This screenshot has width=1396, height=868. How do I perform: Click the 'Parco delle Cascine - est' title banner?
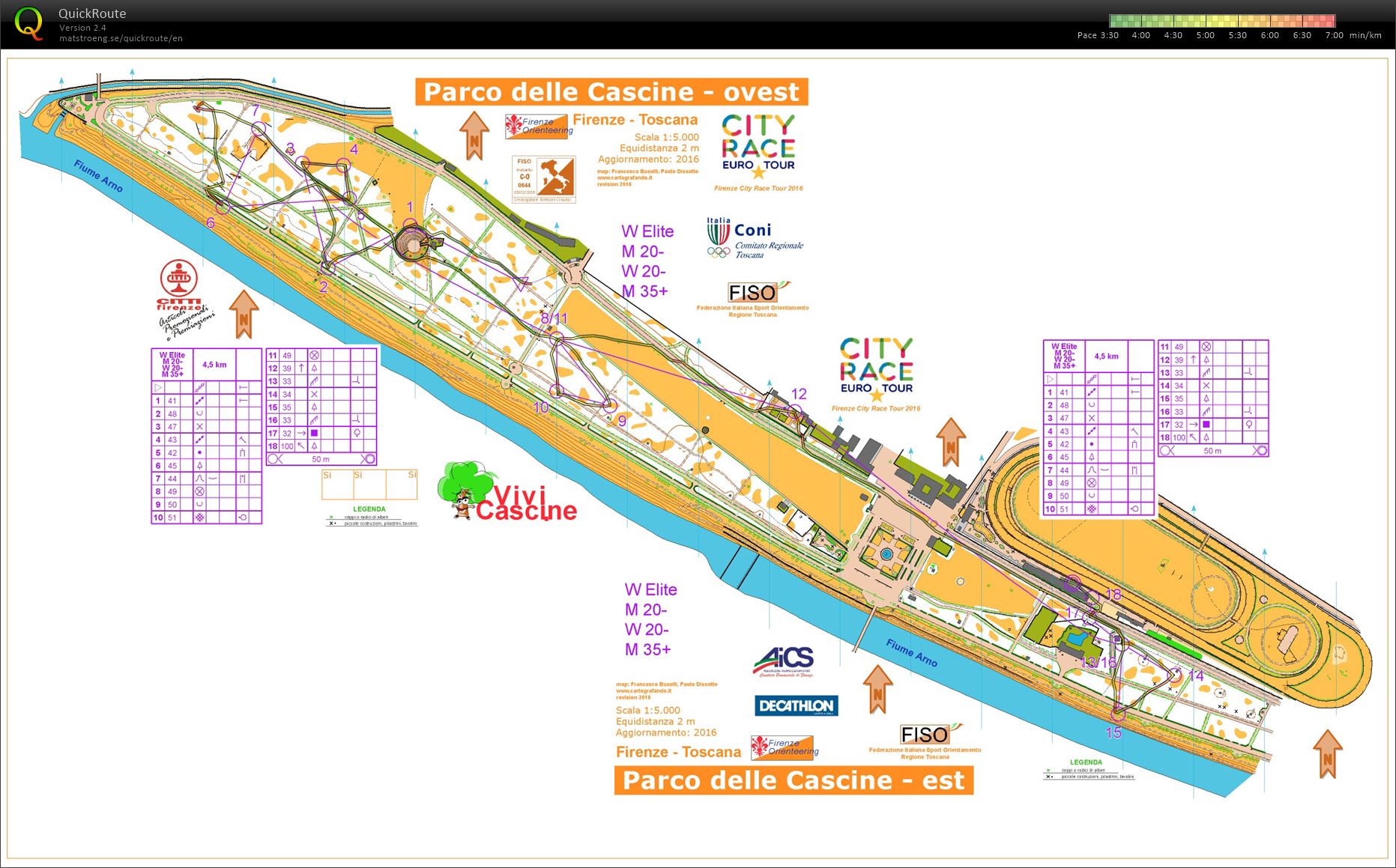794,780
